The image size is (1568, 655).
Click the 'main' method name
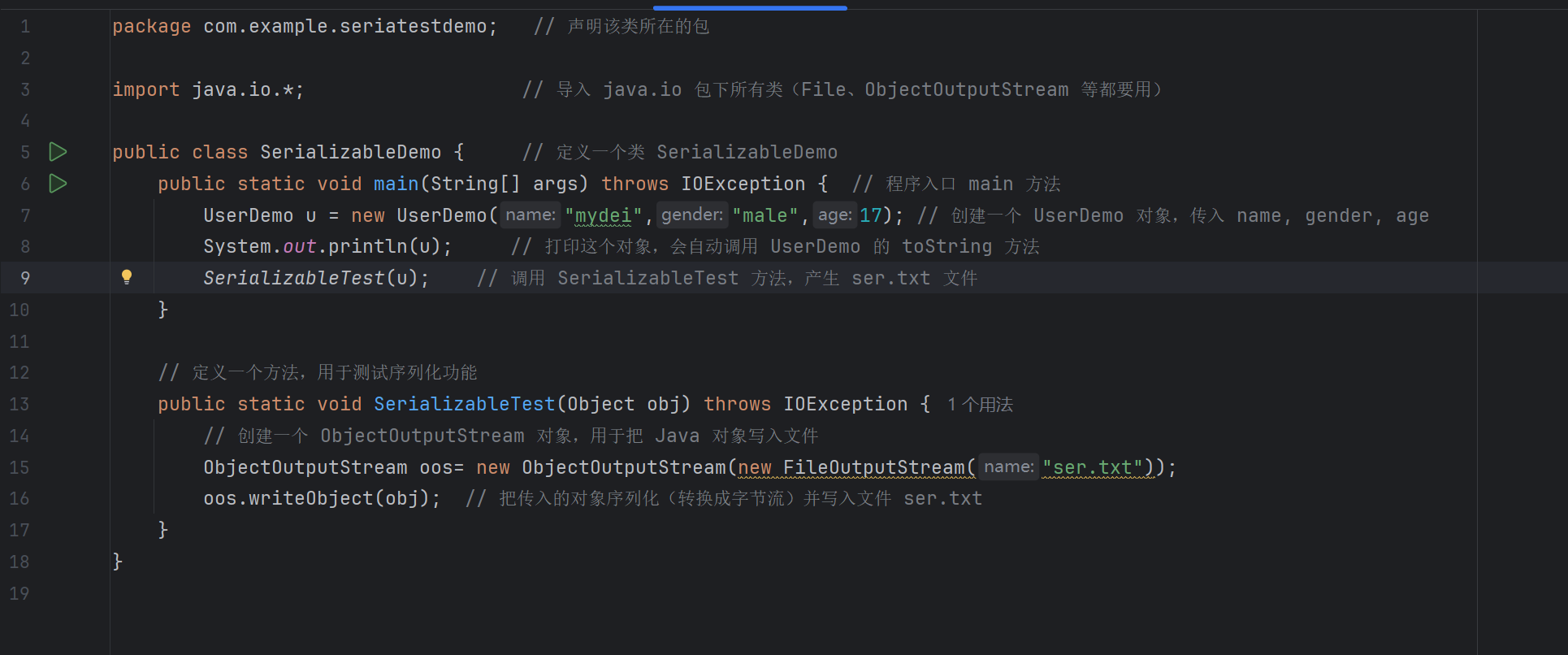coord(396,184)
